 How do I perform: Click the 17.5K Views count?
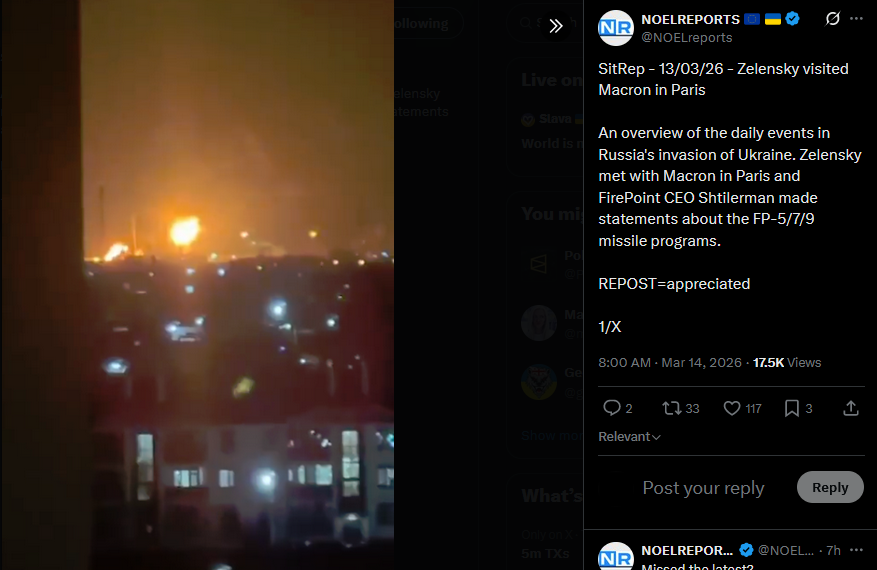point(787,362)
